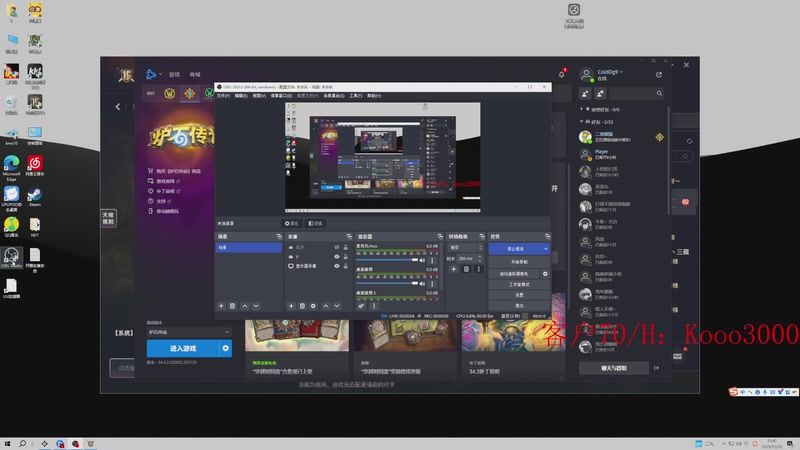800x450 pixels.
Task: Adjust transition duration 300 ms stepper
Action: point(480,259)
